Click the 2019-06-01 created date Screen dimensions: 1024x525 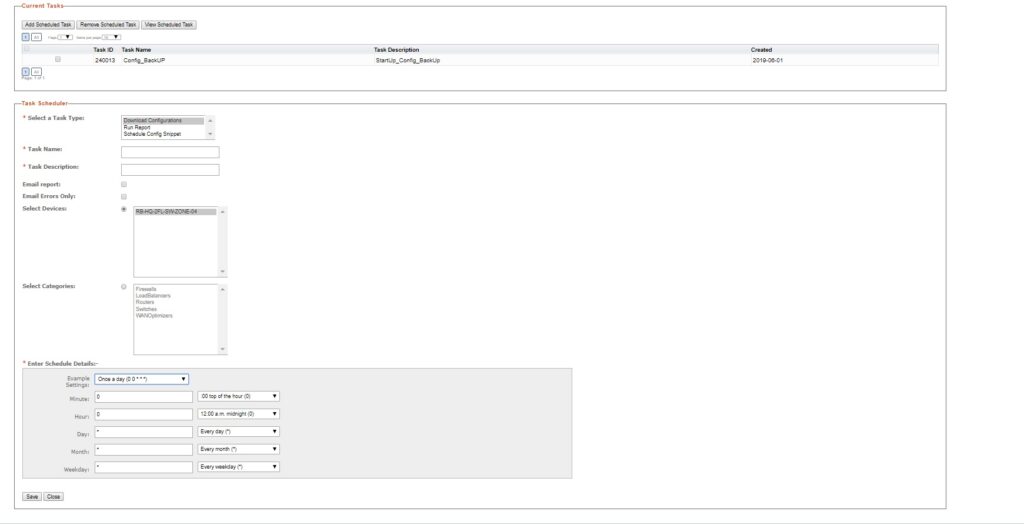click(x=768, y=60)
